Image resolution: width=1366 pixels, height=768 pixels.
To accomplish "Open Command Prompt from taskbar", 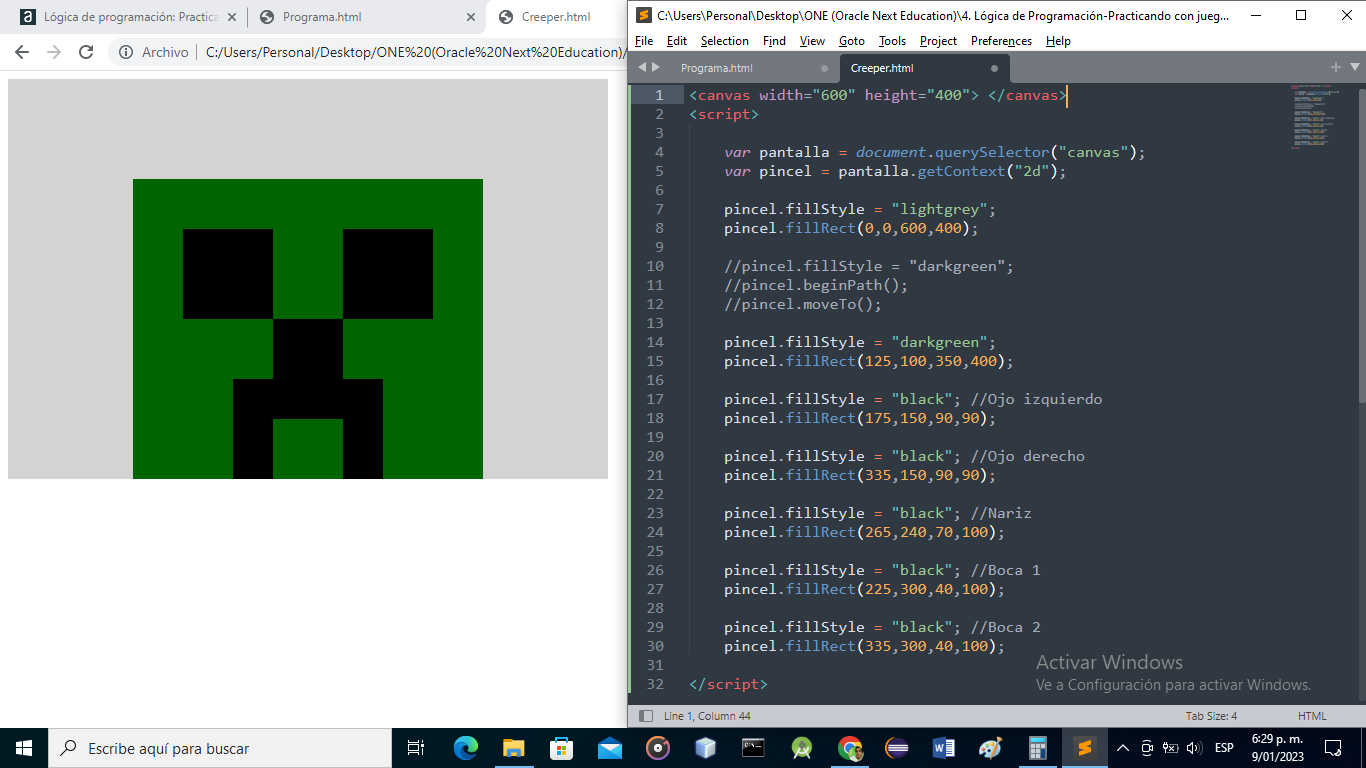I will point(753,748).
